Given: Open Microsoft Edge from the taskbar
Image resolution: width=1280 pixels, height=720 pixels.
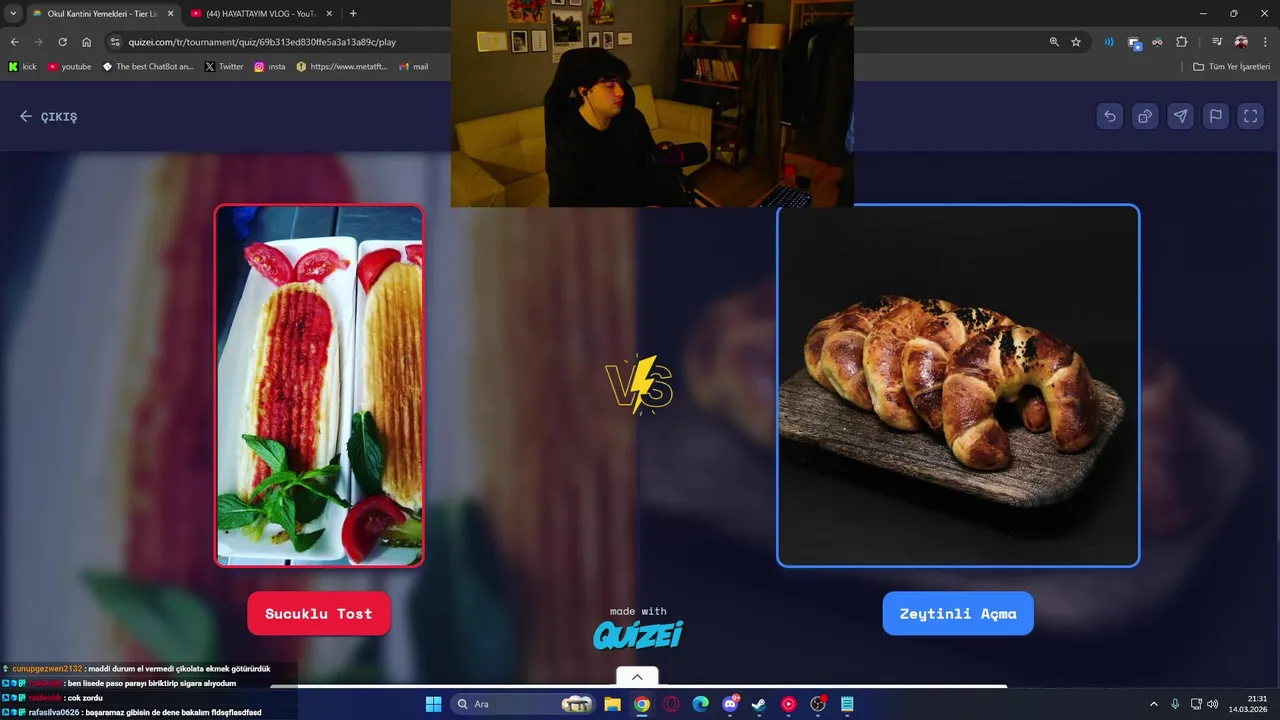Looking at the screenshot, I should pos(700,704).
